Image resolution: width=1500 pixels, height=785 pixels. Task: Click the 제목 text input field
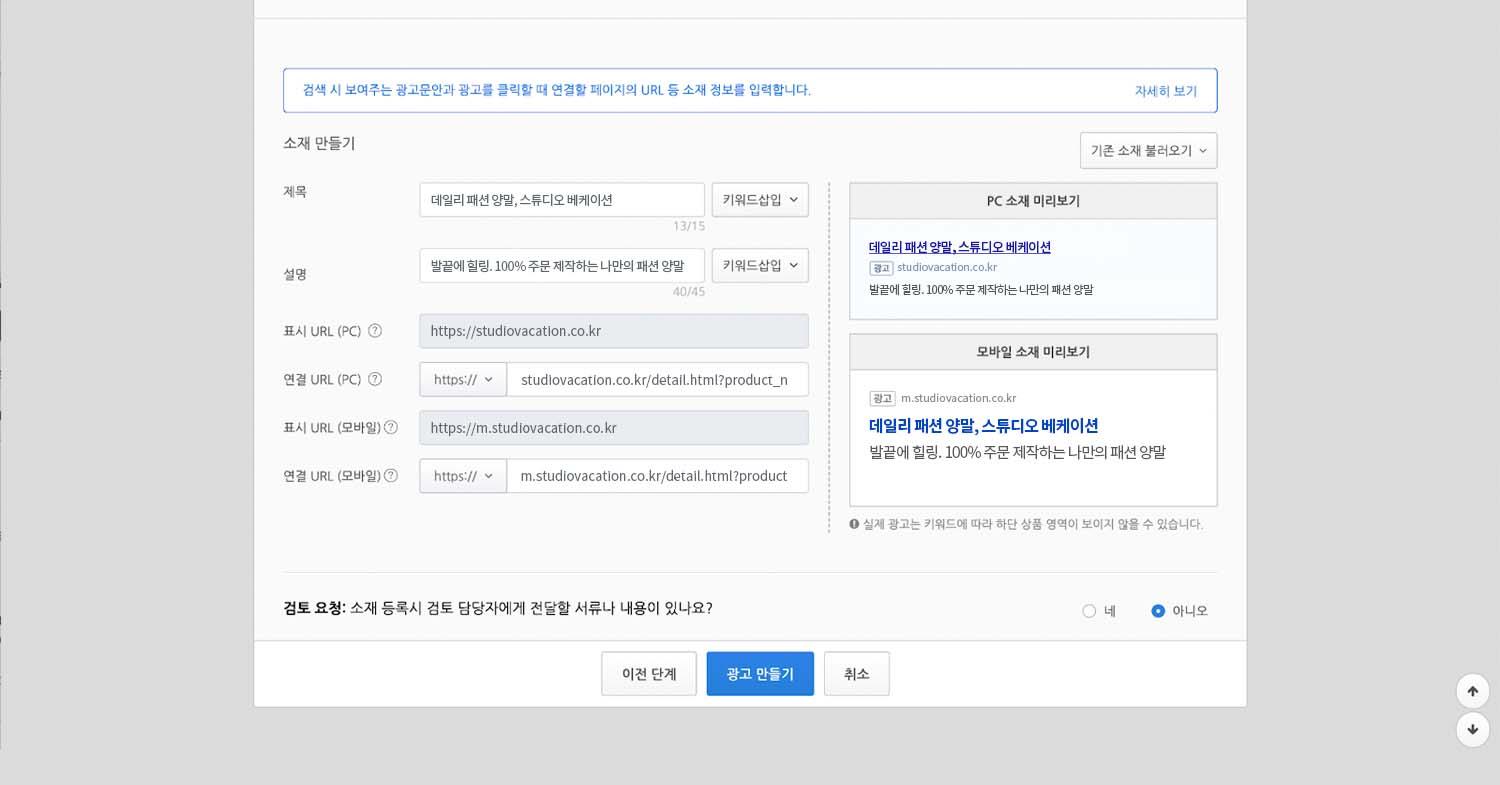point(562,200)
